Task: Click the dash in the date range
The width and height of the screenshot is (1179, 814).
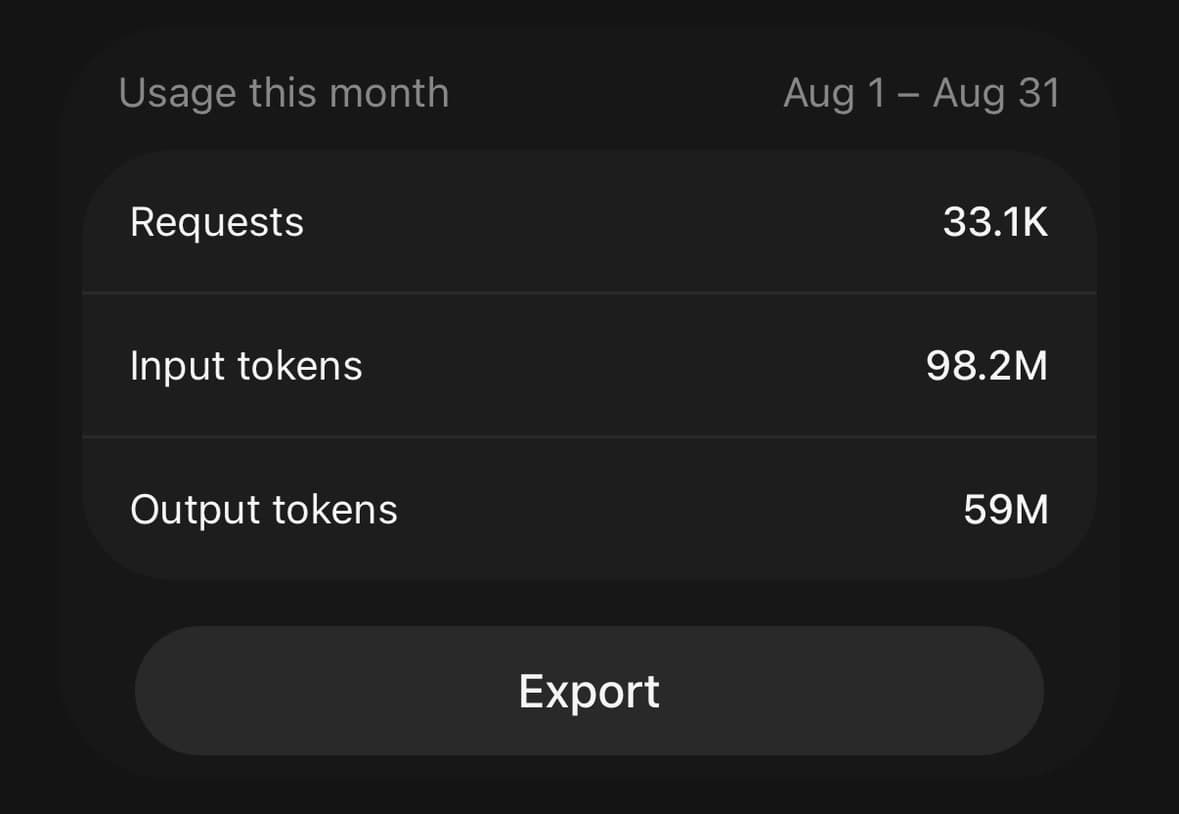Action: (909, 96)
